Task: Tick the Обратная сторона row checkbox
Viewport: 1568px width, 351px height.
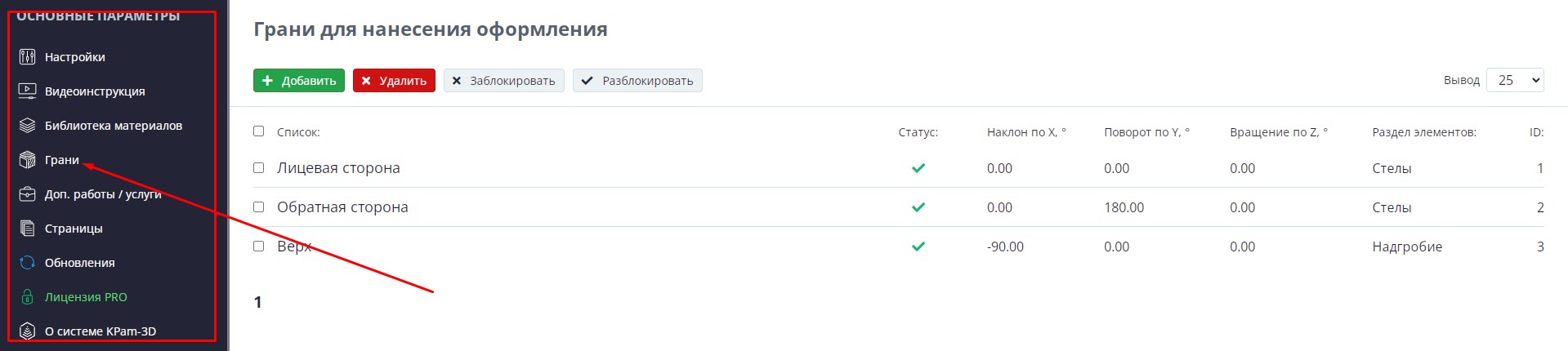Action: coord(259,207)
